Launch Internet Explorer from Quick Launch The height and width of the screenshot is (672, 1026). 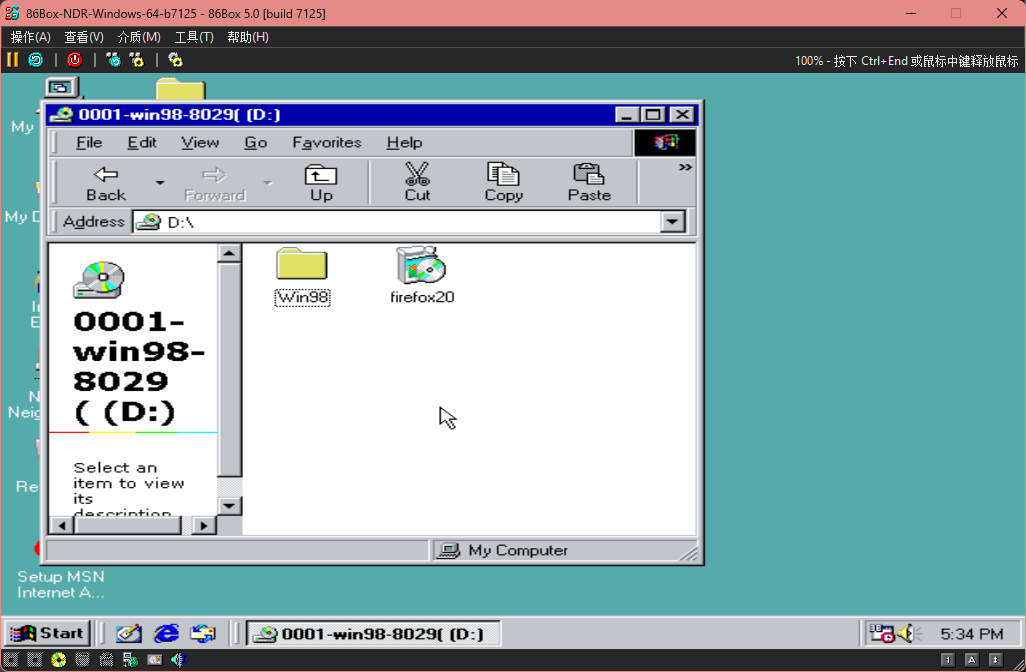(166, 633)
